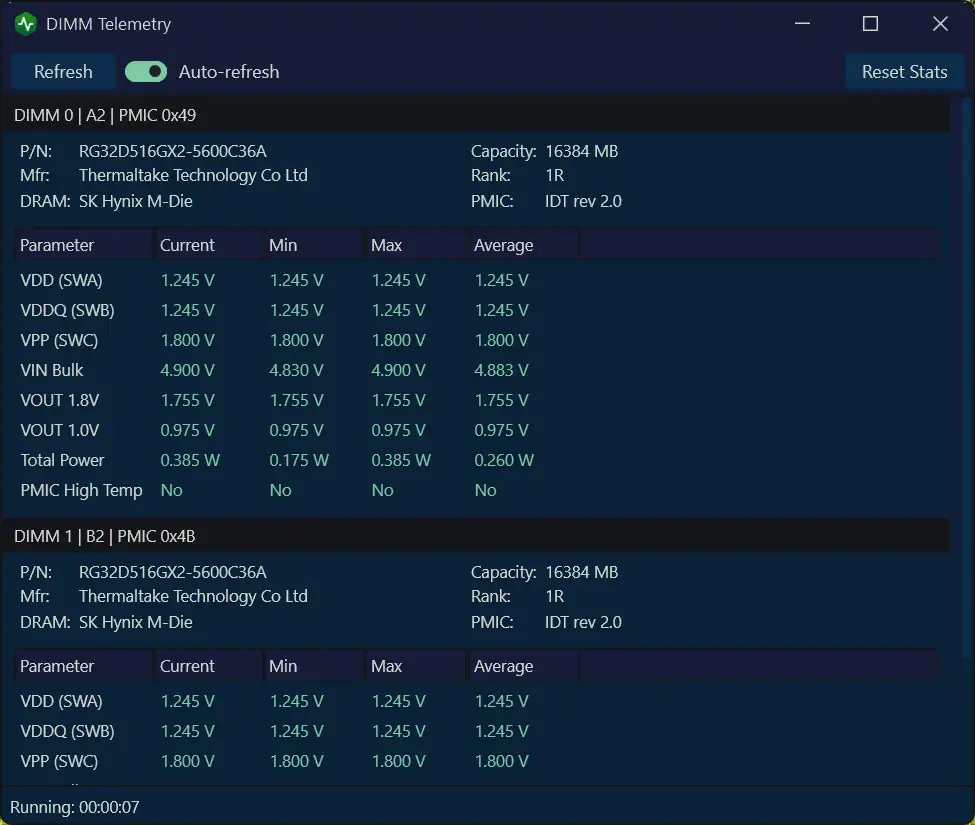Minimize the DIMM Telemetry window
Image resolution: width=975 pixels, height=825 pixels.
pos(801,24)
